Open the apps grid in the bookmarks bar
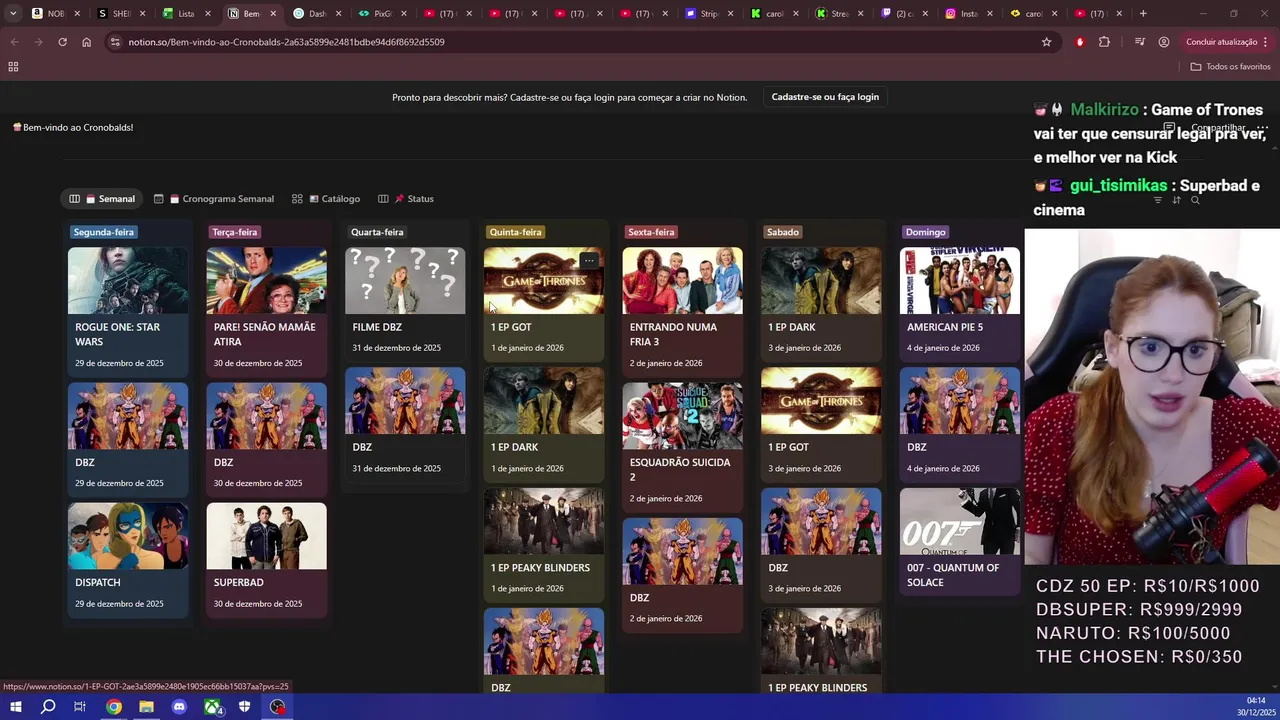Screen dimensions: 1280x720 point(13,66)
